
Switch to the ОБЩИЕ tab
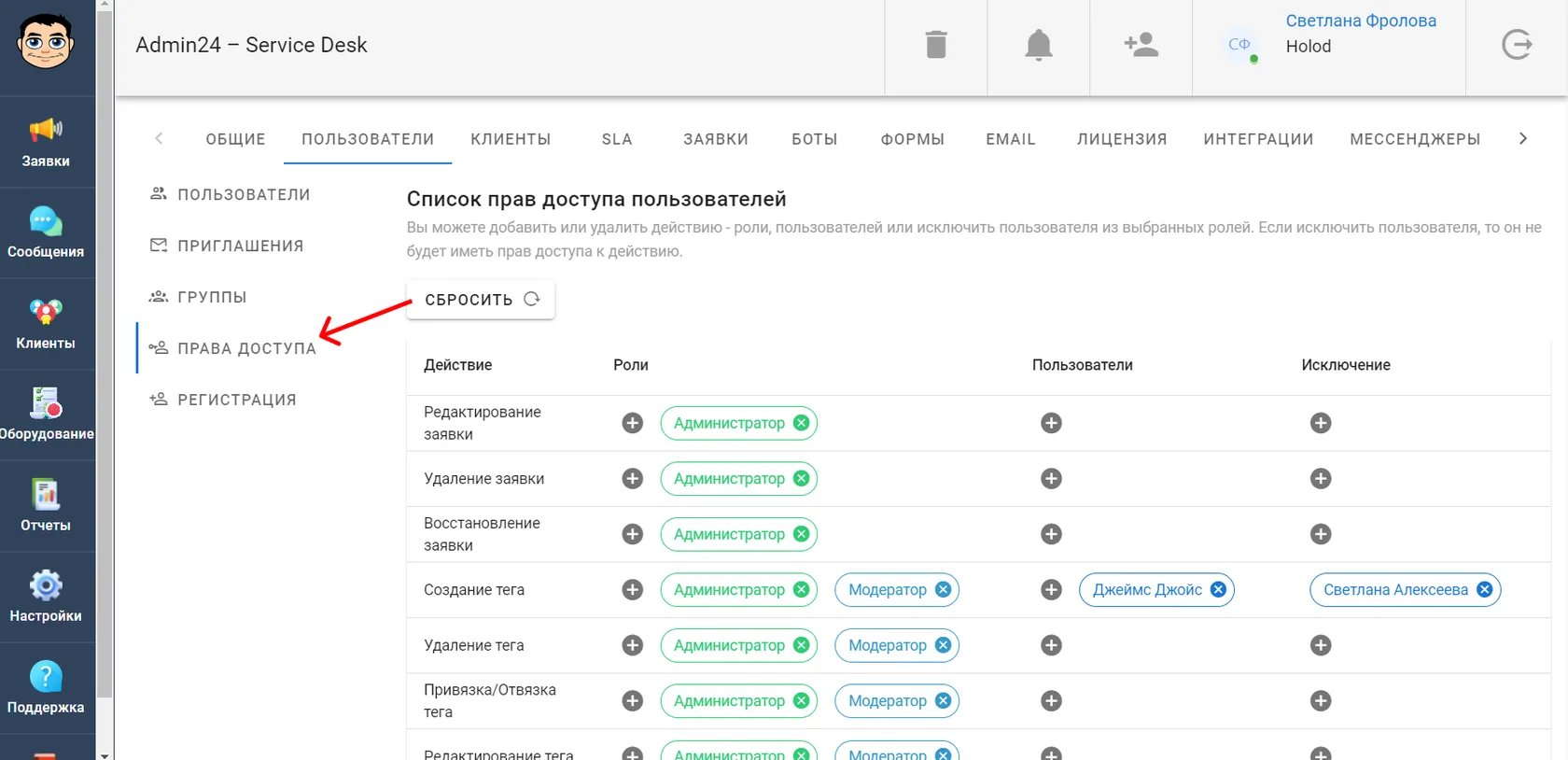(236, 139)
